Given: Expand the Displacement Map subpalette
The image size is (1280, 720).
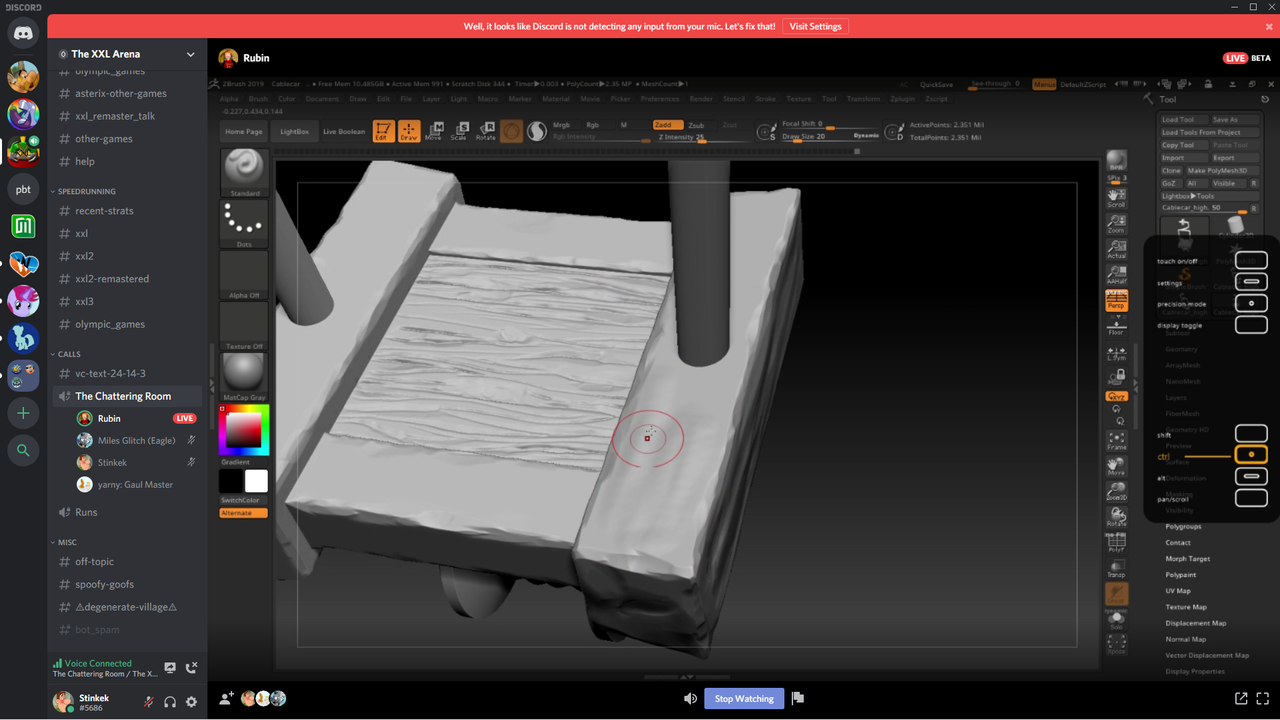Looking at the screenshot, I should pyautogui.click(x=1195, y=623).
